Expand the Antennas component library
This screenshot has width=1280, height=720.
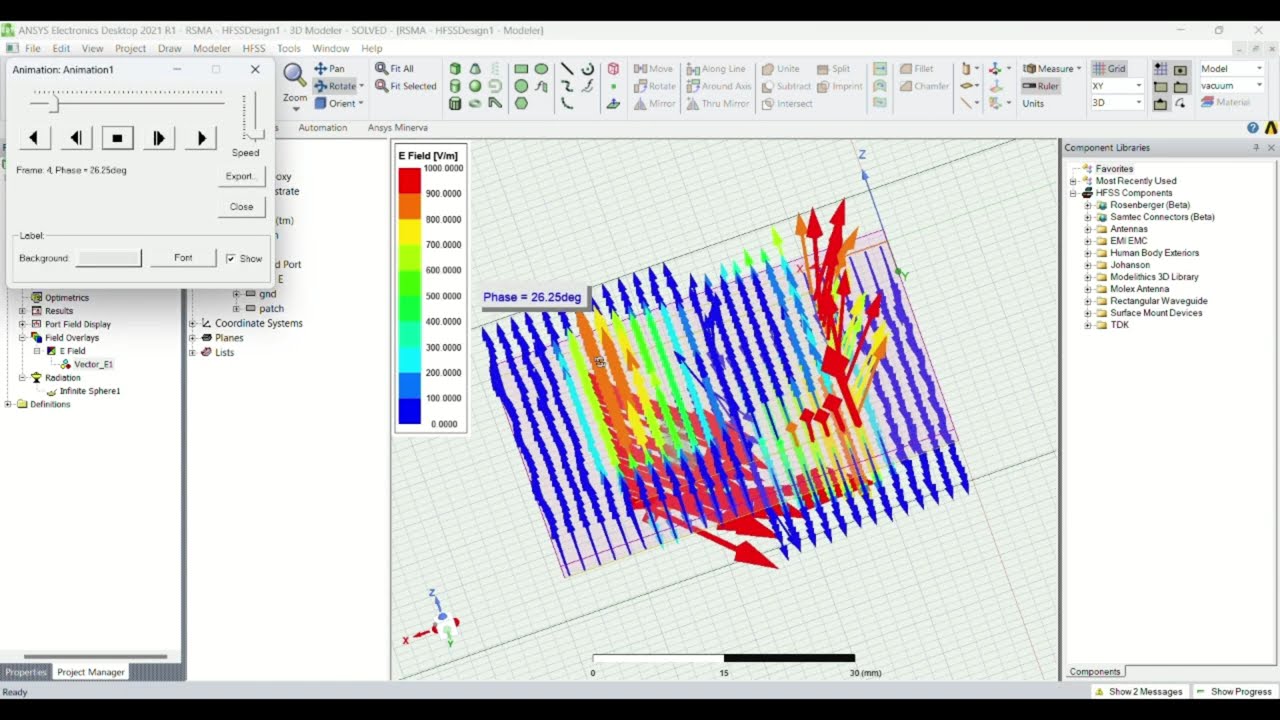(x=1087, y=229)
